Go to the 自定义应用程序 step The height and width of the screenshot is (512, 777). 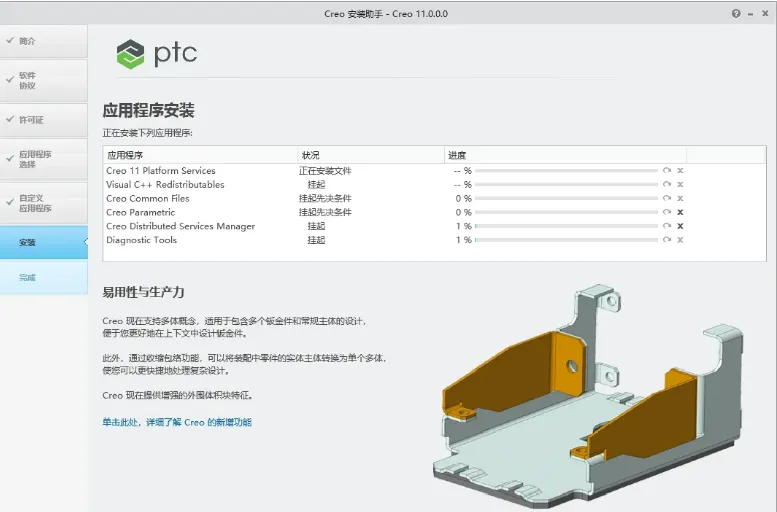[x=44, y=203]
